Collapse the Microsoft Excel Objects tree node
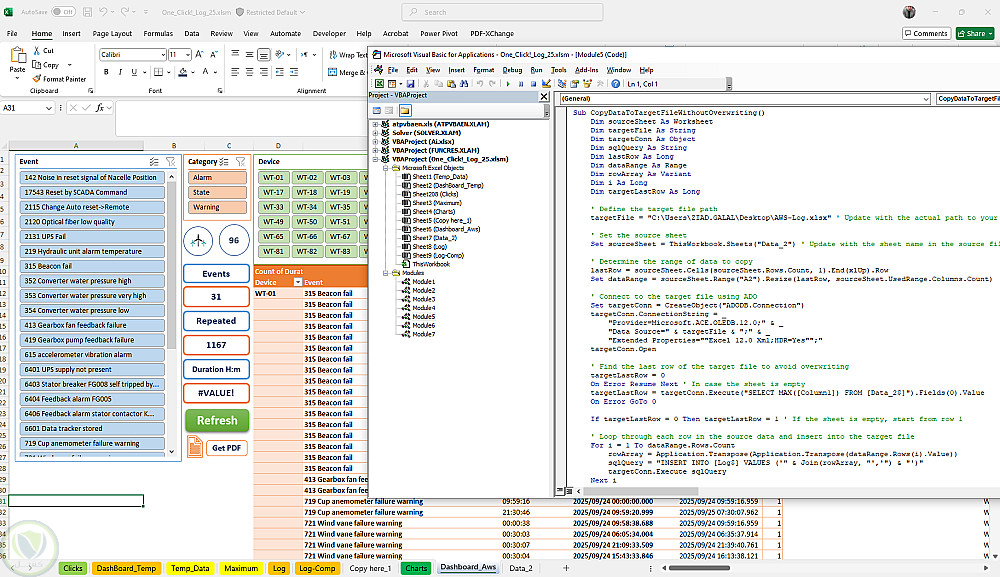The width and height of the screenshot is (1000, 577). coord(386,167)
